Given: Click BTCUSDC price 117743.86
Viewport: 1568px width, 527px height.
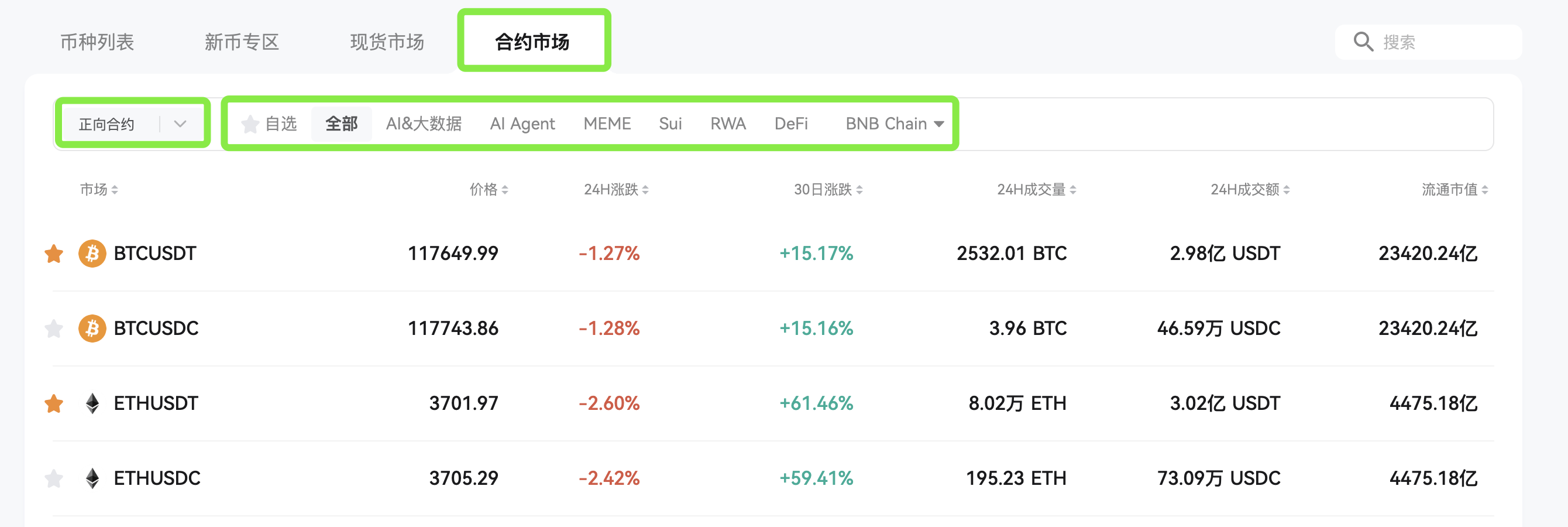Looking at the screenshot, I should [453, 328].
